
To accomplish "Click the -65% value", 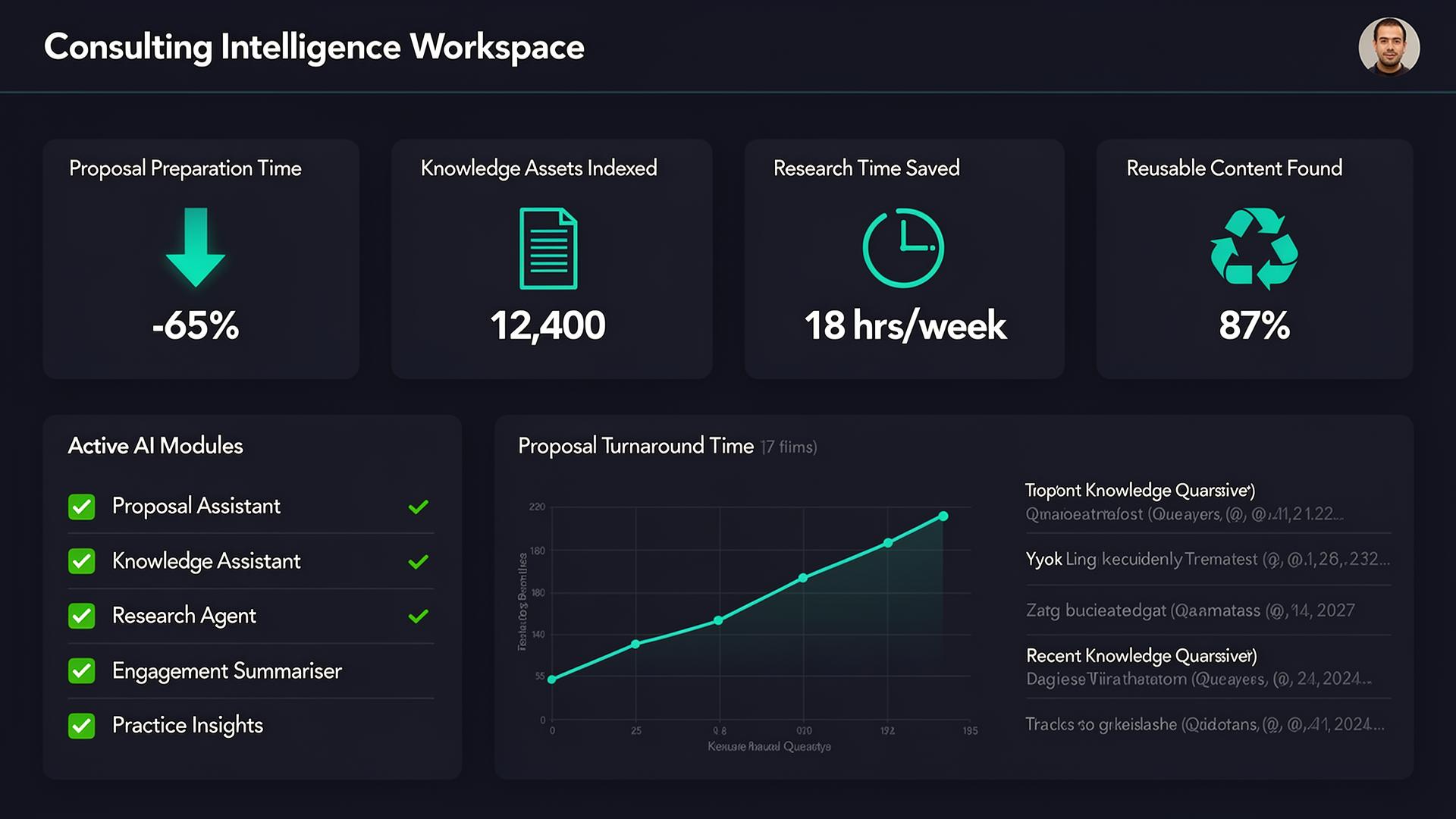I will pos(196,325).
